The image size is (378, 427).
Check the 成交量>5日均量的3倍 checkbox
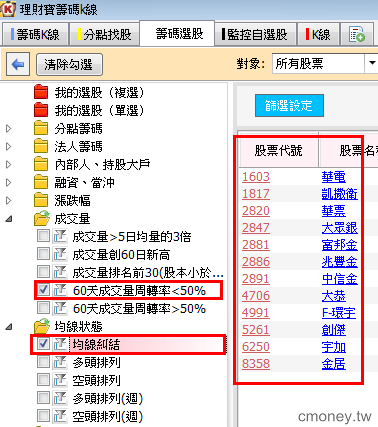tap(43, 236)
